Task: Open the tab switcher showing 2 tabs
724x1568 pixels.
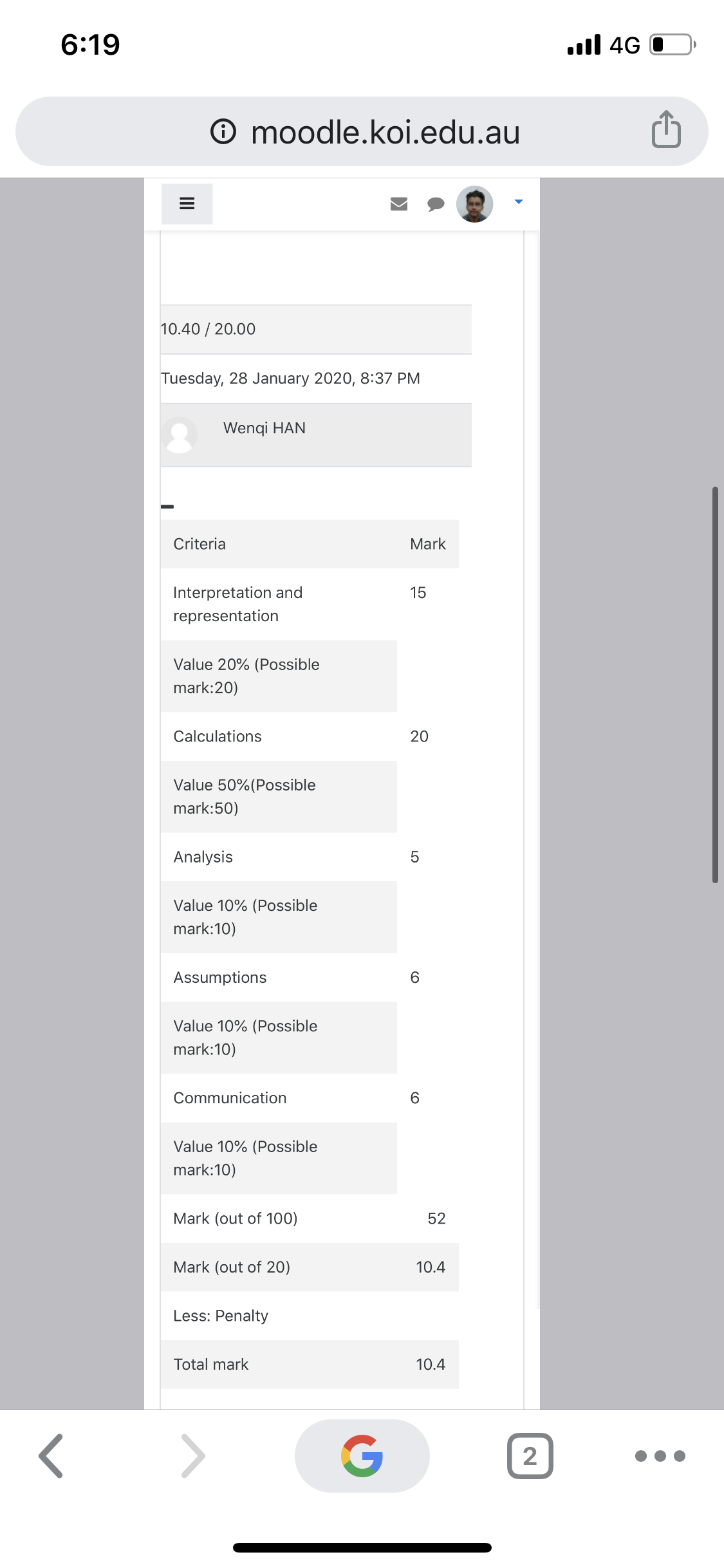Action: 530,1455
